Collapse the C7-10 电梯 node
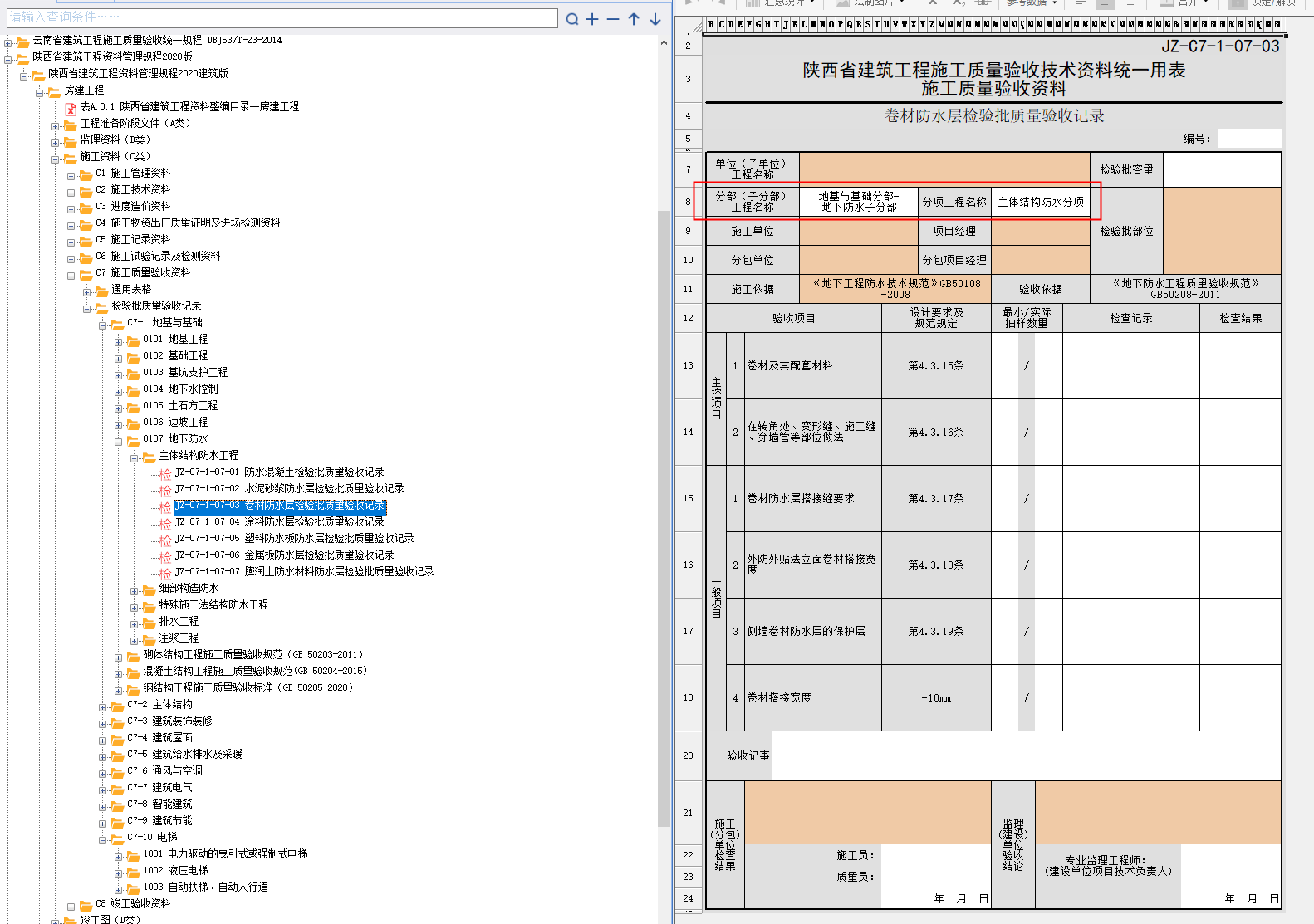 click(103, 839)
